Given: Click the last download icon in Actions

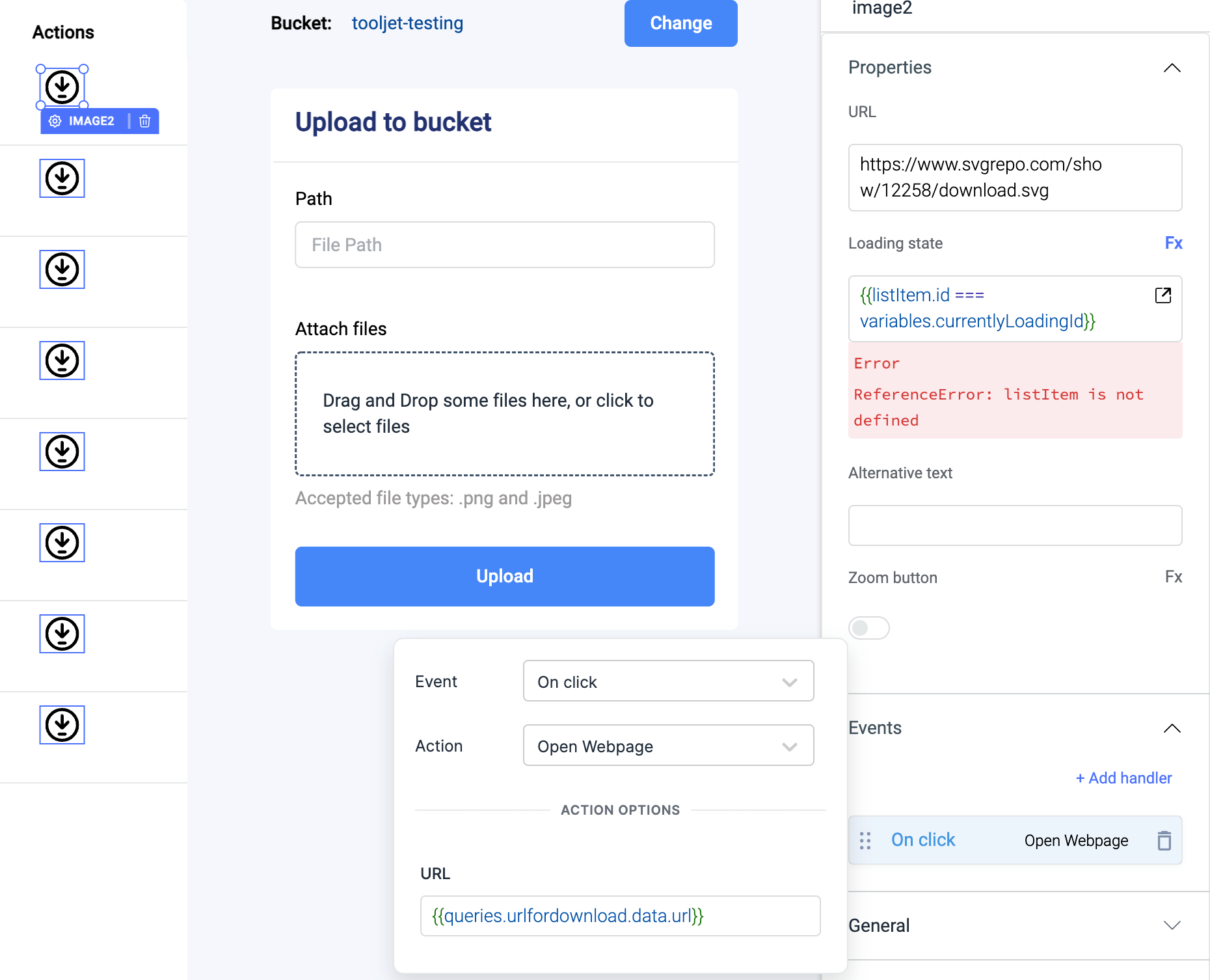Looking at the screenshot, I should point(62,725).
